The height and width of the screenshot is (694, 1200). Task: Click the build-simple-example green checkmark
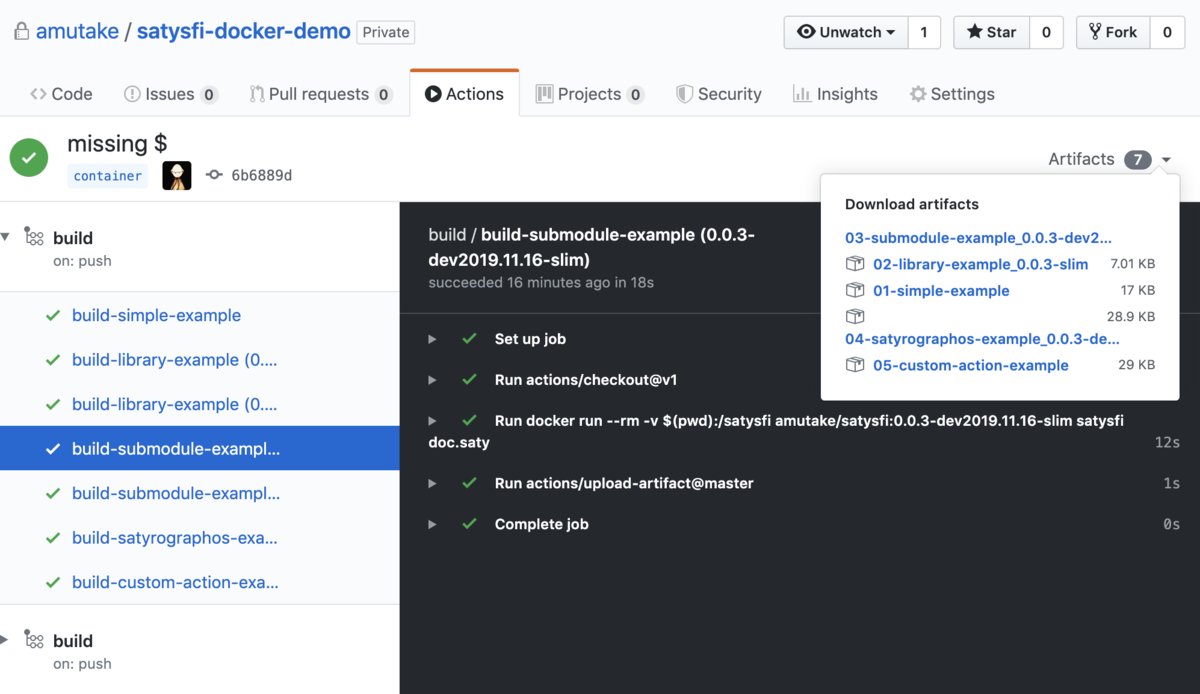[53, 315]
